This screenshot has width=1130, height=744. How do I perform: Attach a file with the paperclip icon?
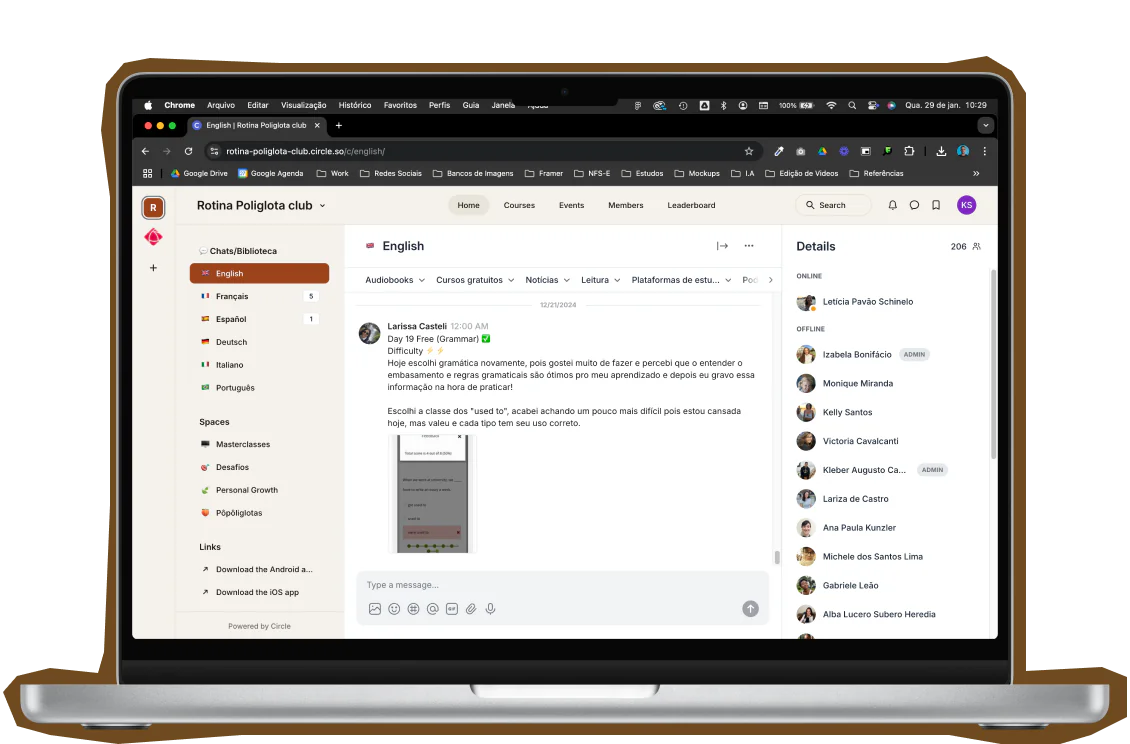pyautogui.click(x=471, y=609)
